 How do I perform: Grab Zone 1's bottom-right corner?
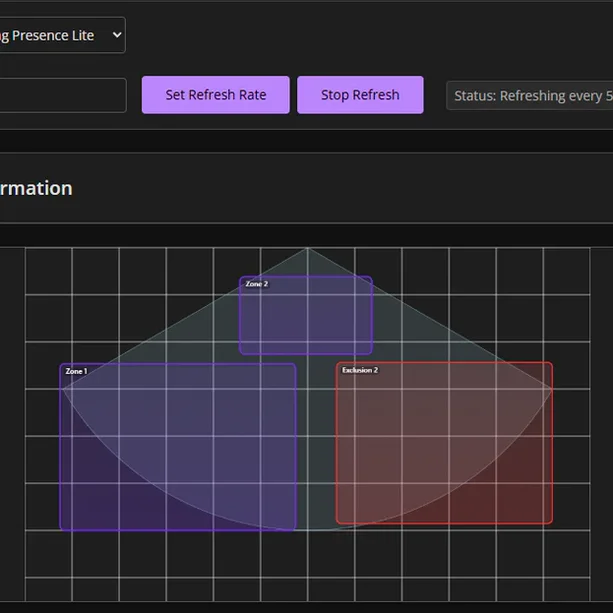(x=296, y=529)
